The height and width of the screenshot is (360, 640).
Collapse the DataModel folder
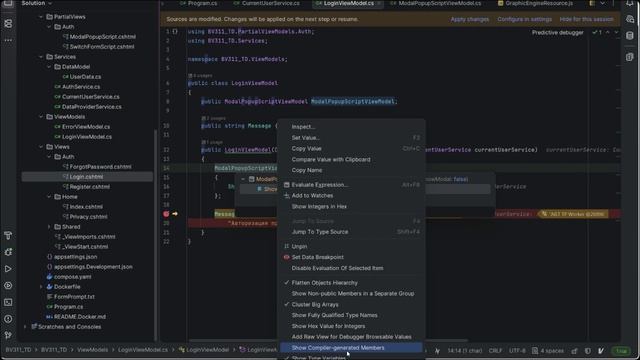click(49, 67)
